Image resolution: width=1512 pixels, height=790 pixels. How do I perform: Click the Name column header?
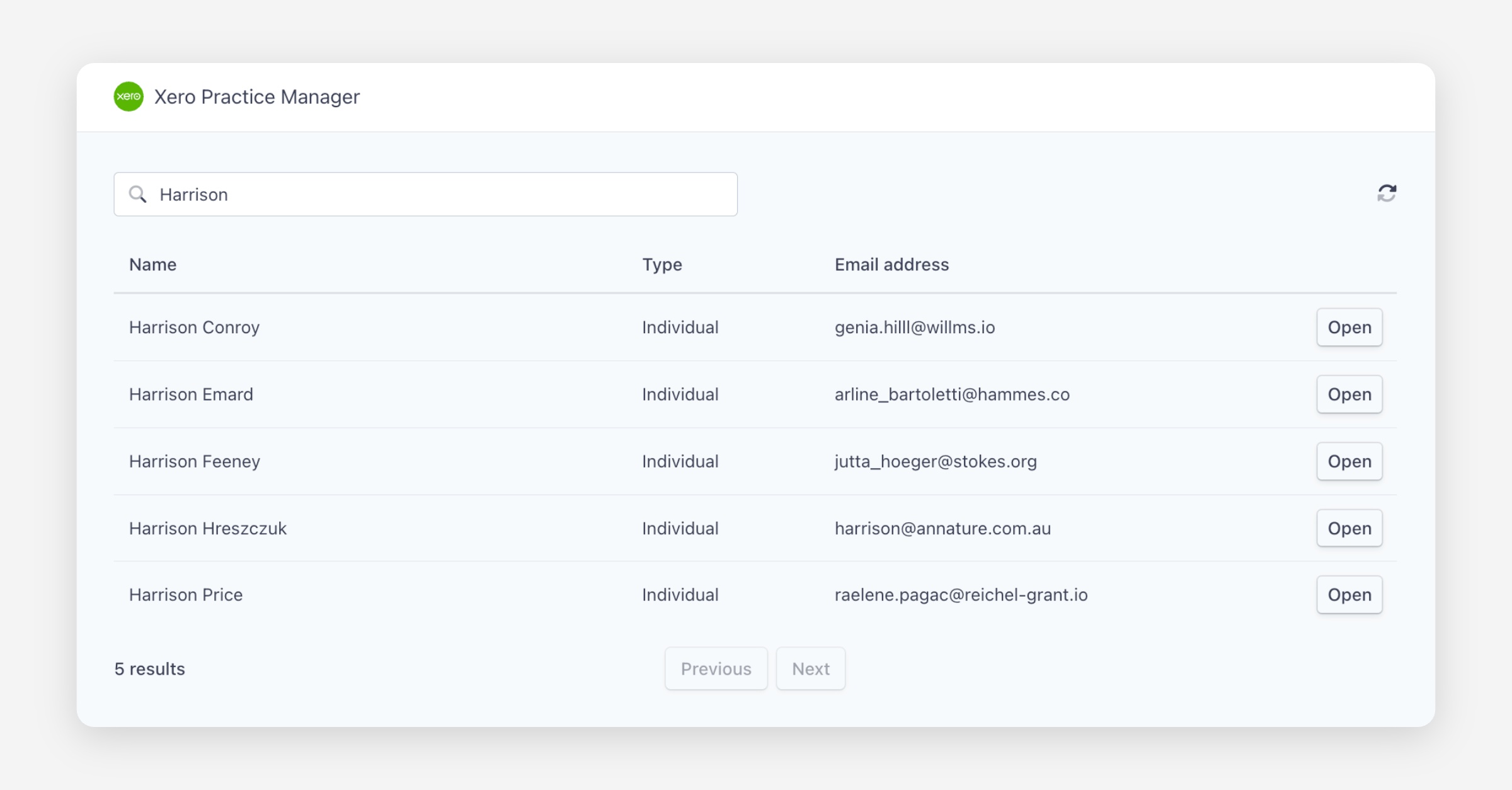tap(152, 265)
